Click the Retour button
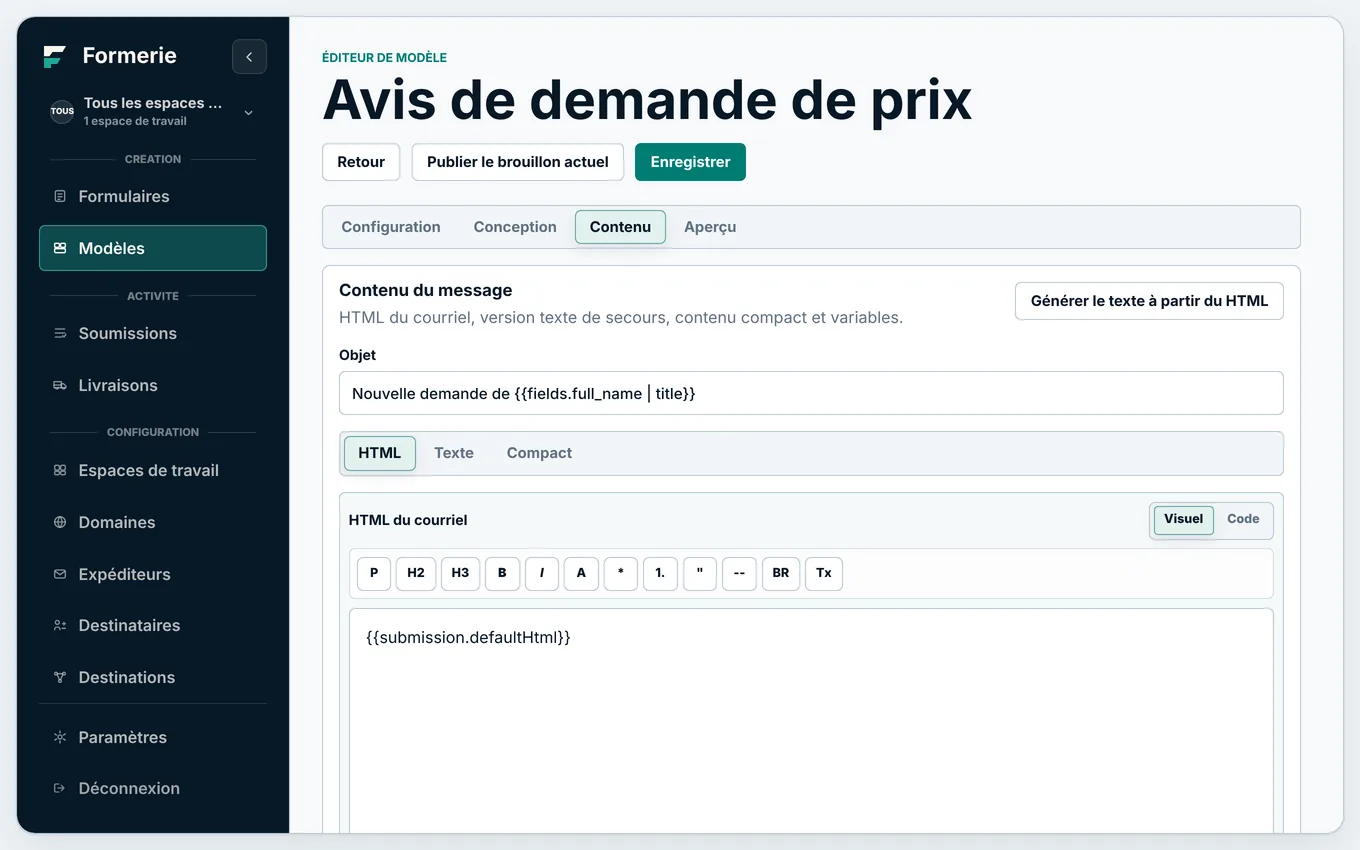The height and width of the screenshot is (850, 1360). [x=361, y=162]
